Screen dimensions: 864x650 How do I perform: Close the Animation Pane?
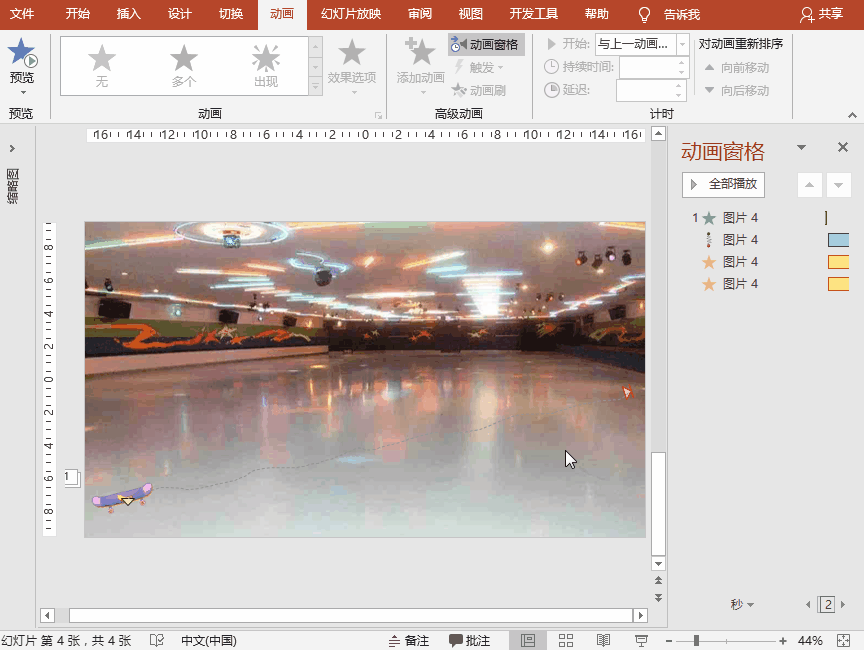point(843,147)
